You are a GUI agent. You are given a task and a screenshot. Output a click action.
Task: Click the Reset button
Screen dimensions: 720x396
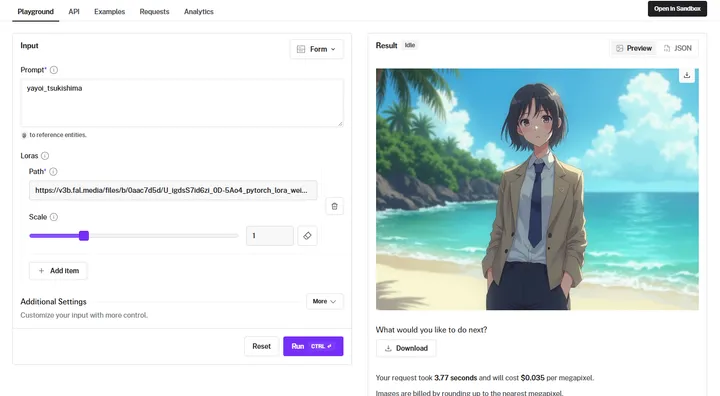point(261,346)
